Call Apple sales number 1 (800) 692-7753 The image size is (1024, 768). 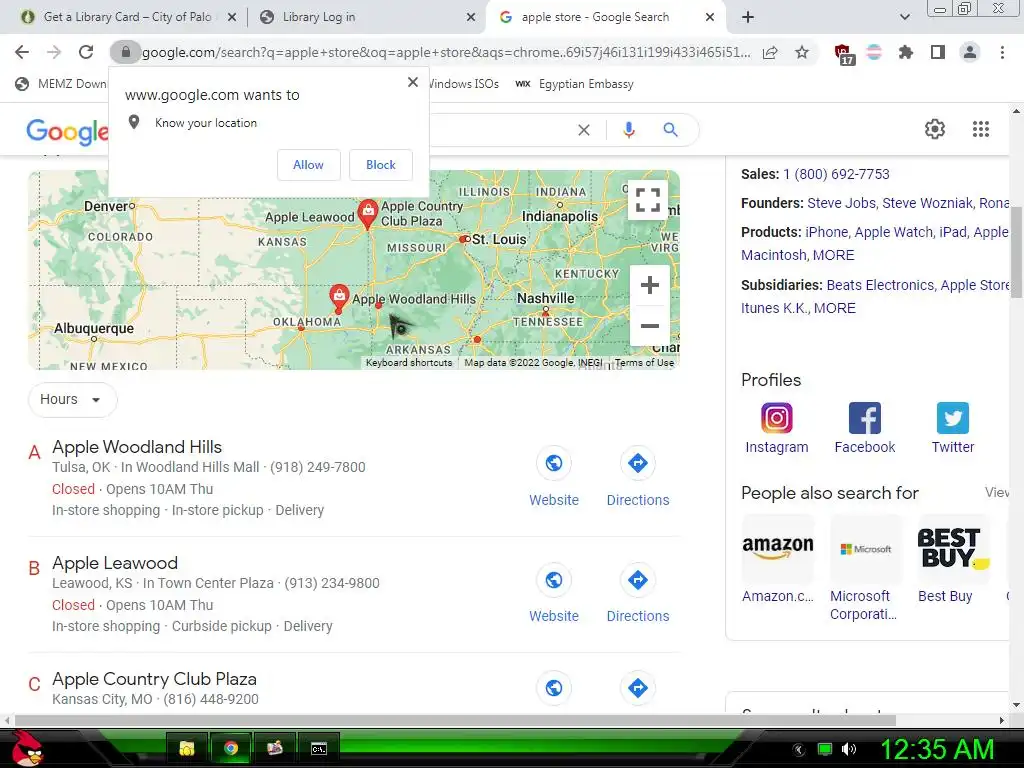pos(837,174)
